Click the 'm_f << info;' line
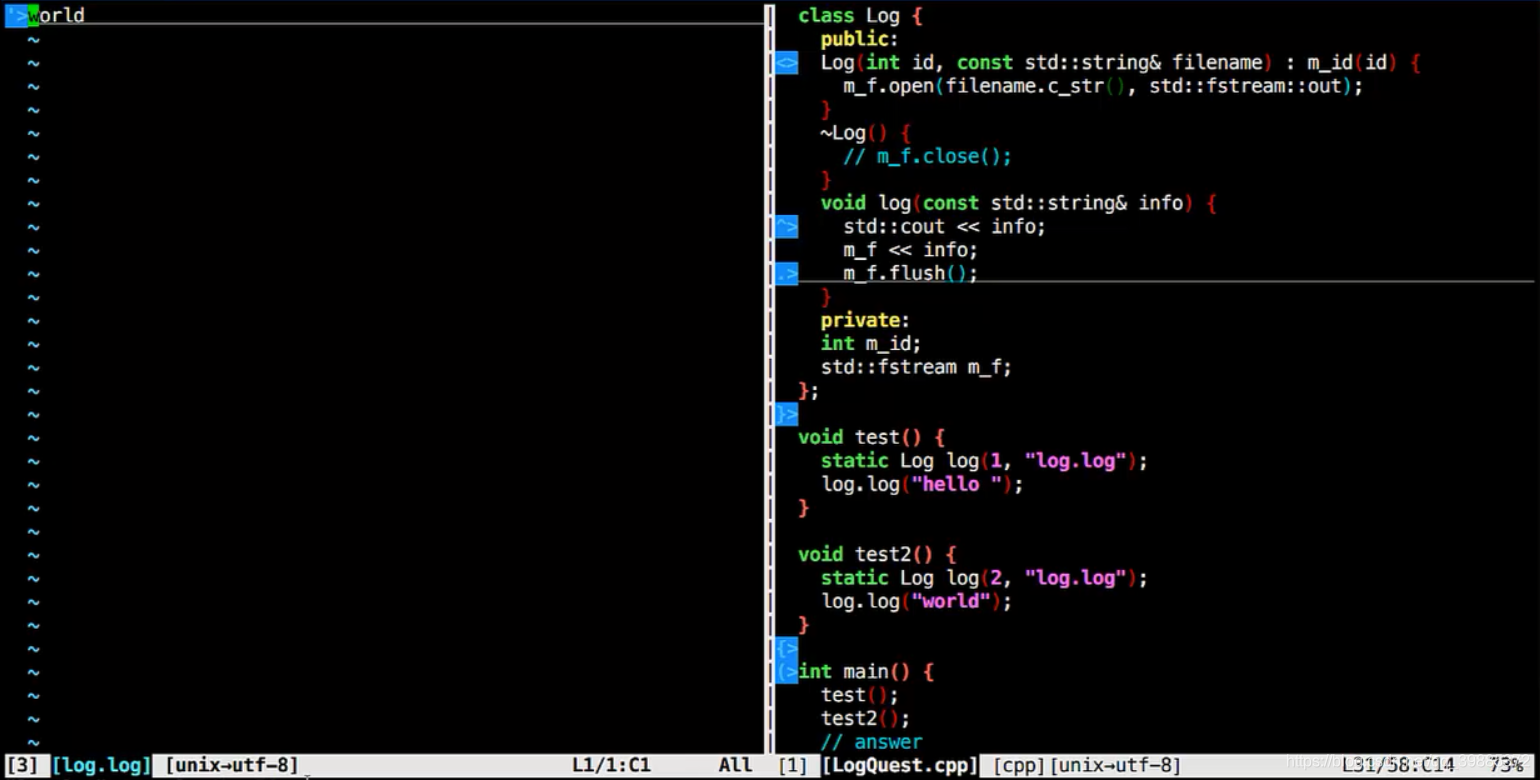 point(910,250)
